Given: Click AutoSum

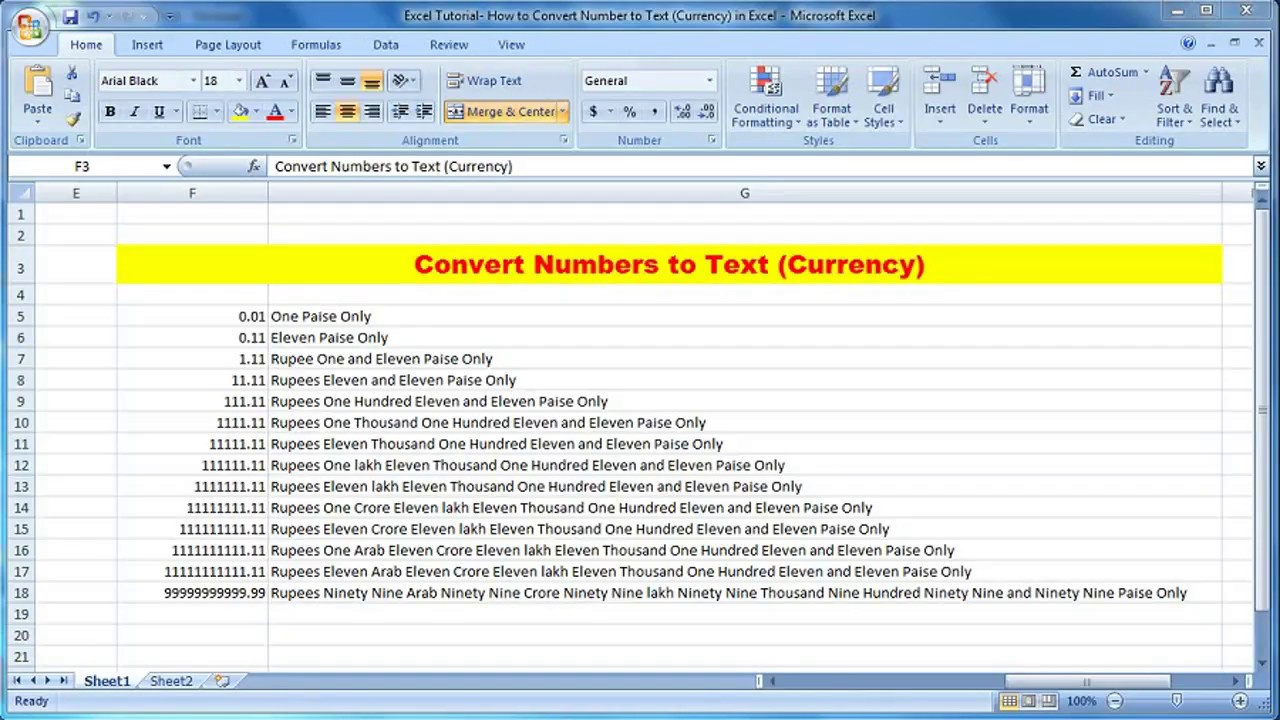Looking at the screenshot, I should [1104, 73].
